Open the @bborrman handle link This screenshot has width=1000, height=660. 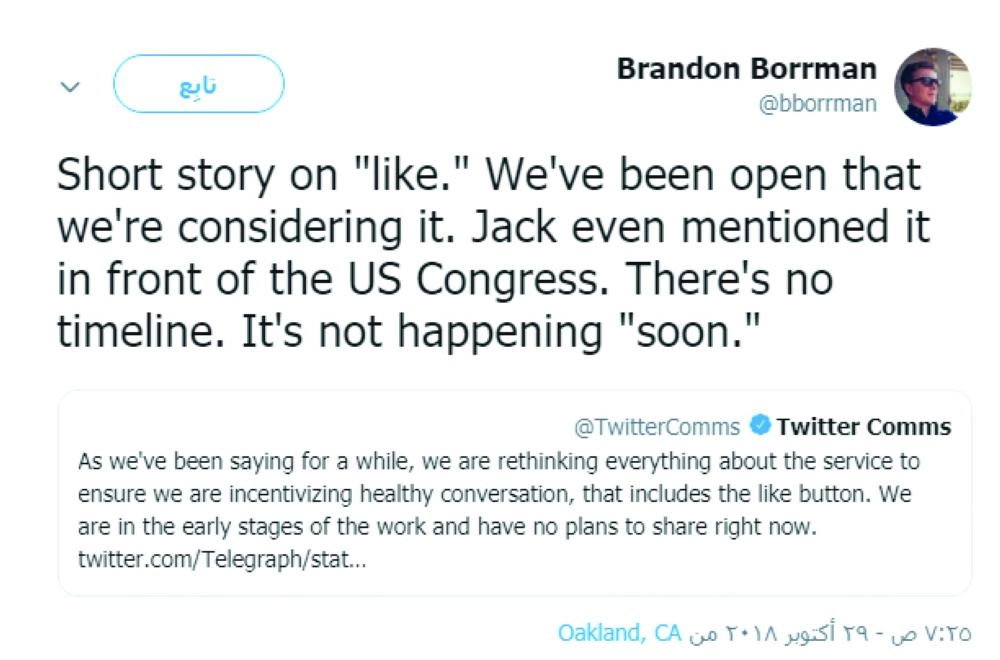(818, 104)
